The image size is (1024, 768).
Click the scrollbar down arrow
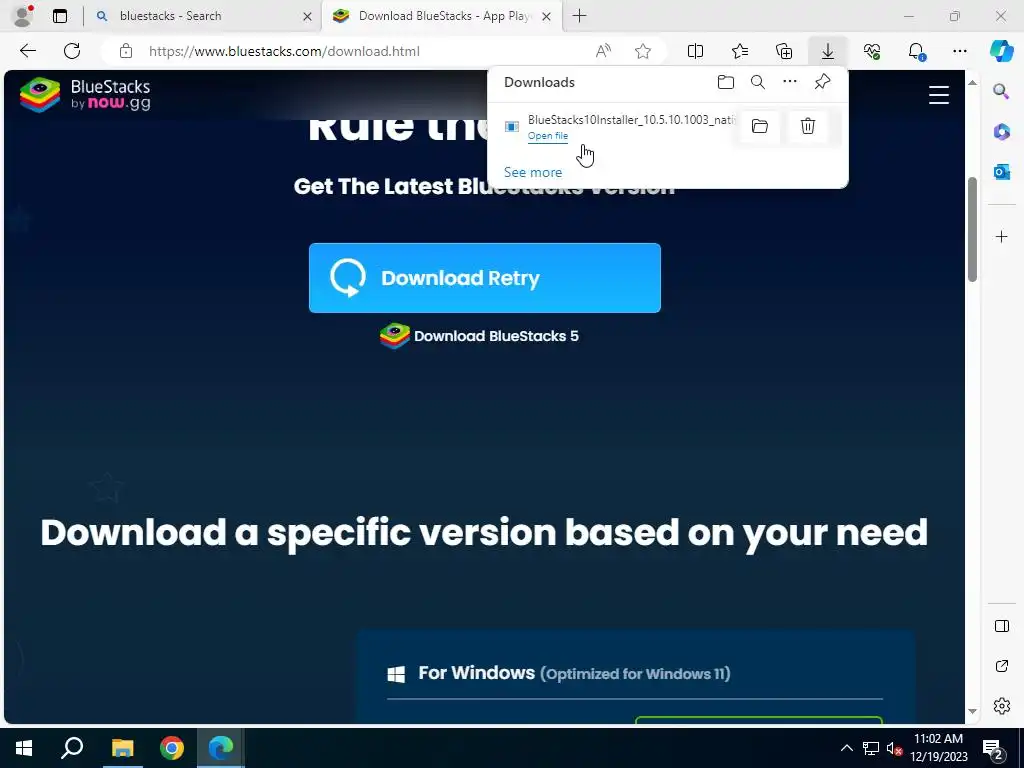pos(972,711)
